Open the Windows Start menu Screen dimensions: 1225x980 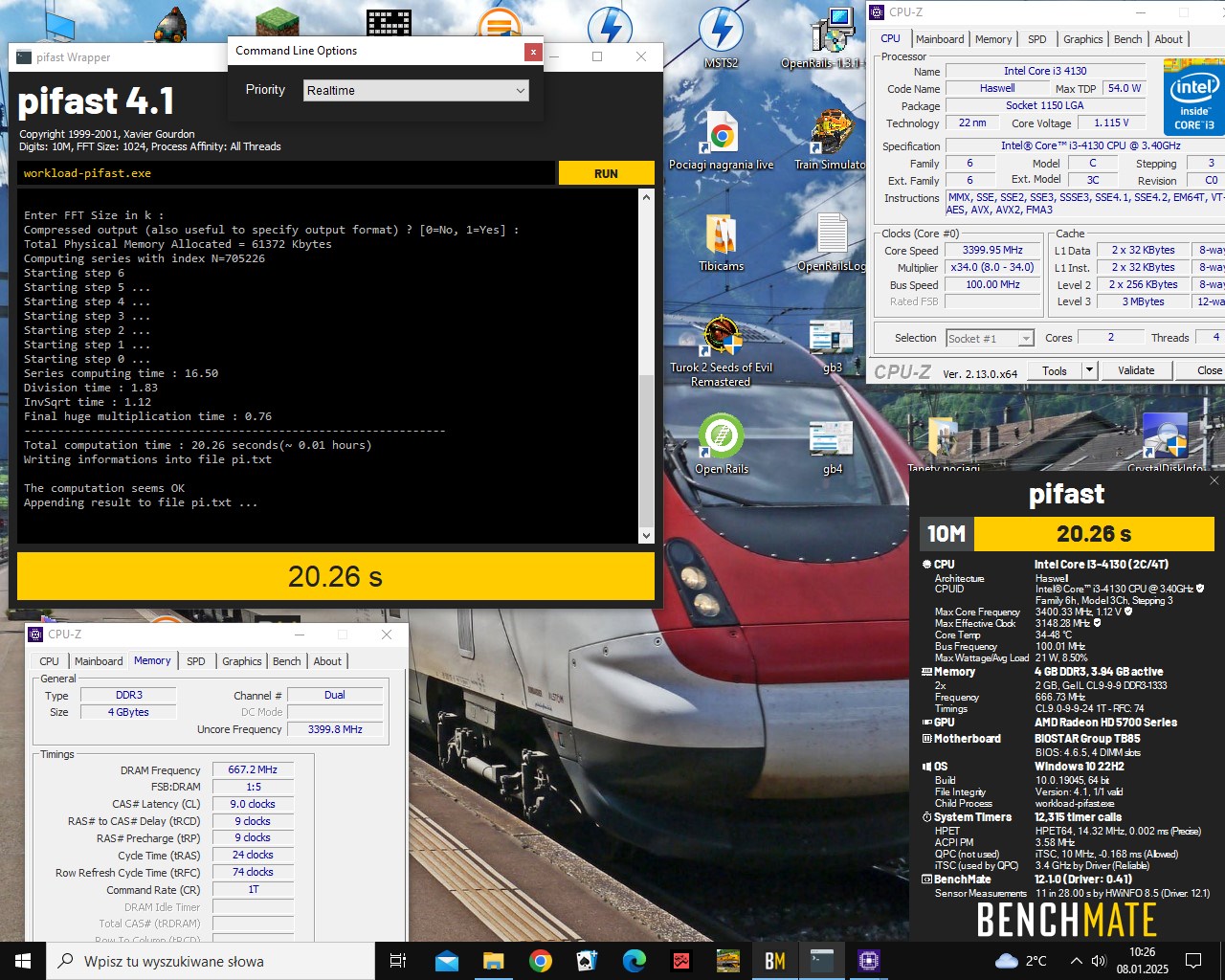[23, 961]
